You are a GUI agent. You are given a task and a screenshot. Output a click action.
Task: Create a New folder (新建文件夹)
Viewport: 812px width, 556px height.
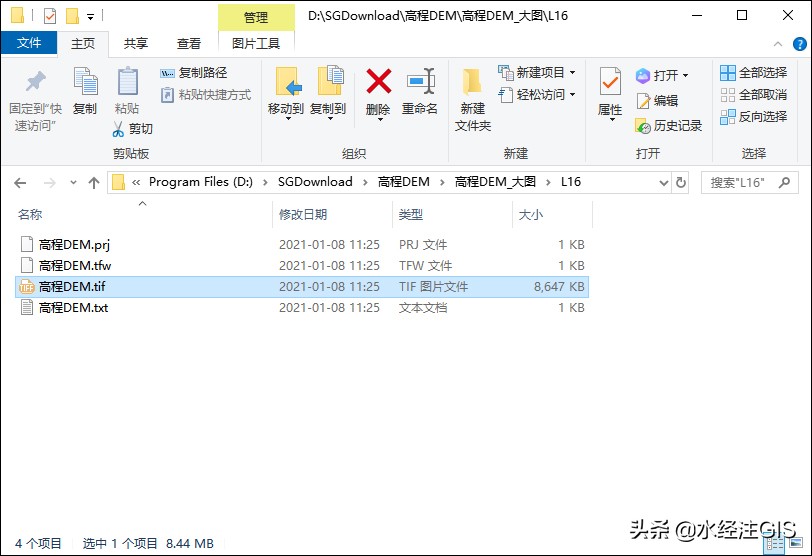pos(473,100)
